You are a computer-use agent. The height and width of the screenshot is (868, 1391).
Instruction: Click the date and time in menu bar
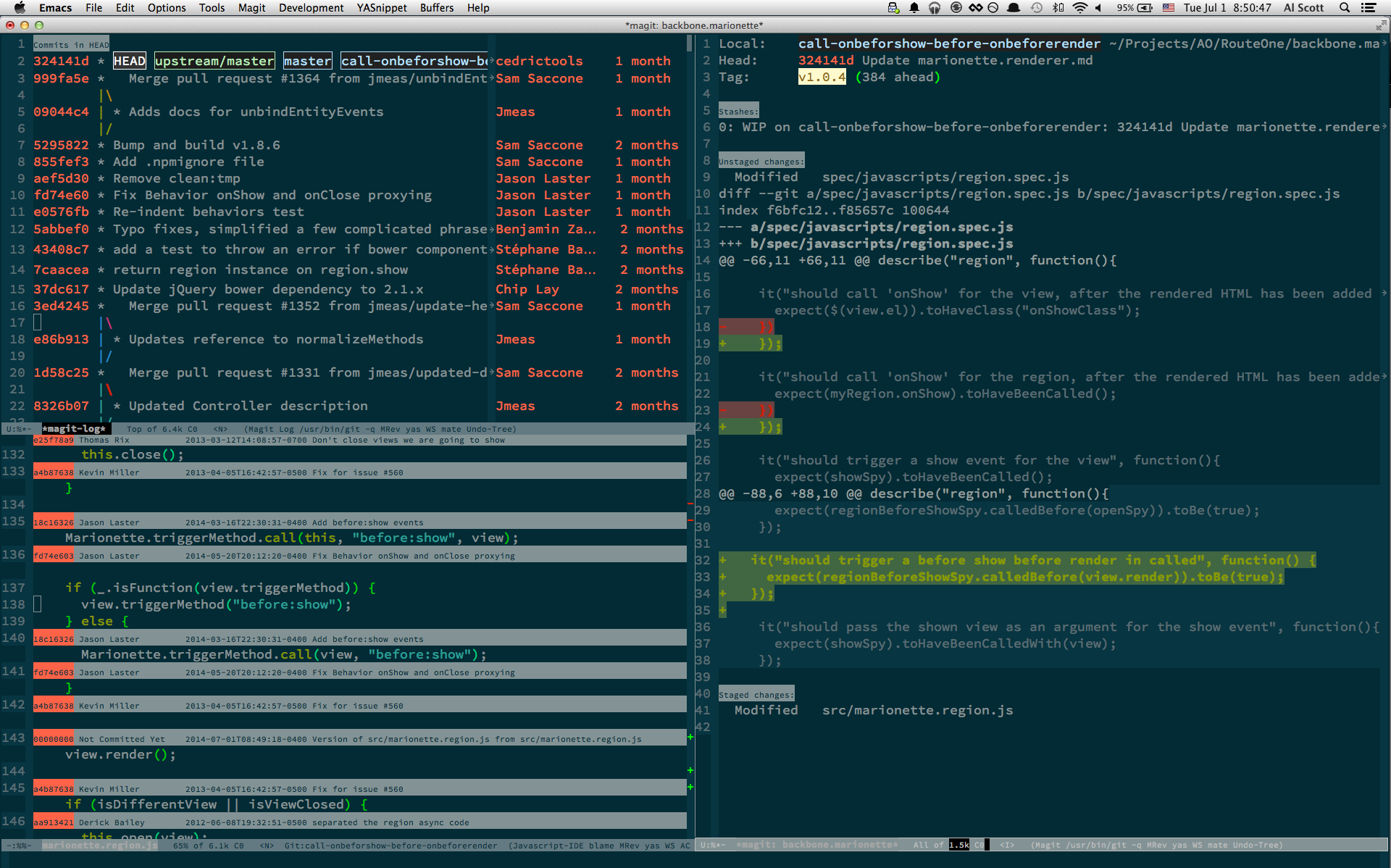click(1227, 8)
